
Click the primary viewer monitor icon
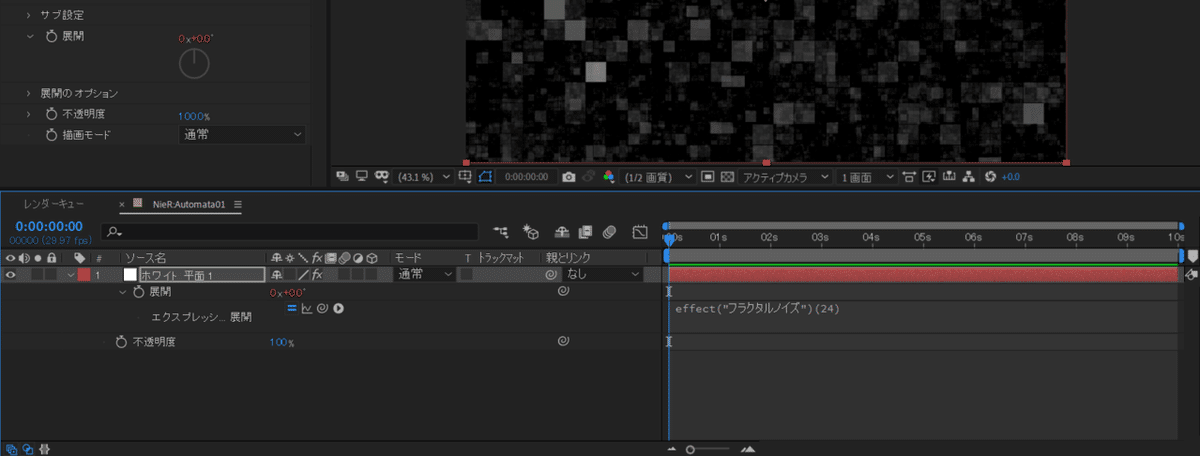[x=361, y=176]
